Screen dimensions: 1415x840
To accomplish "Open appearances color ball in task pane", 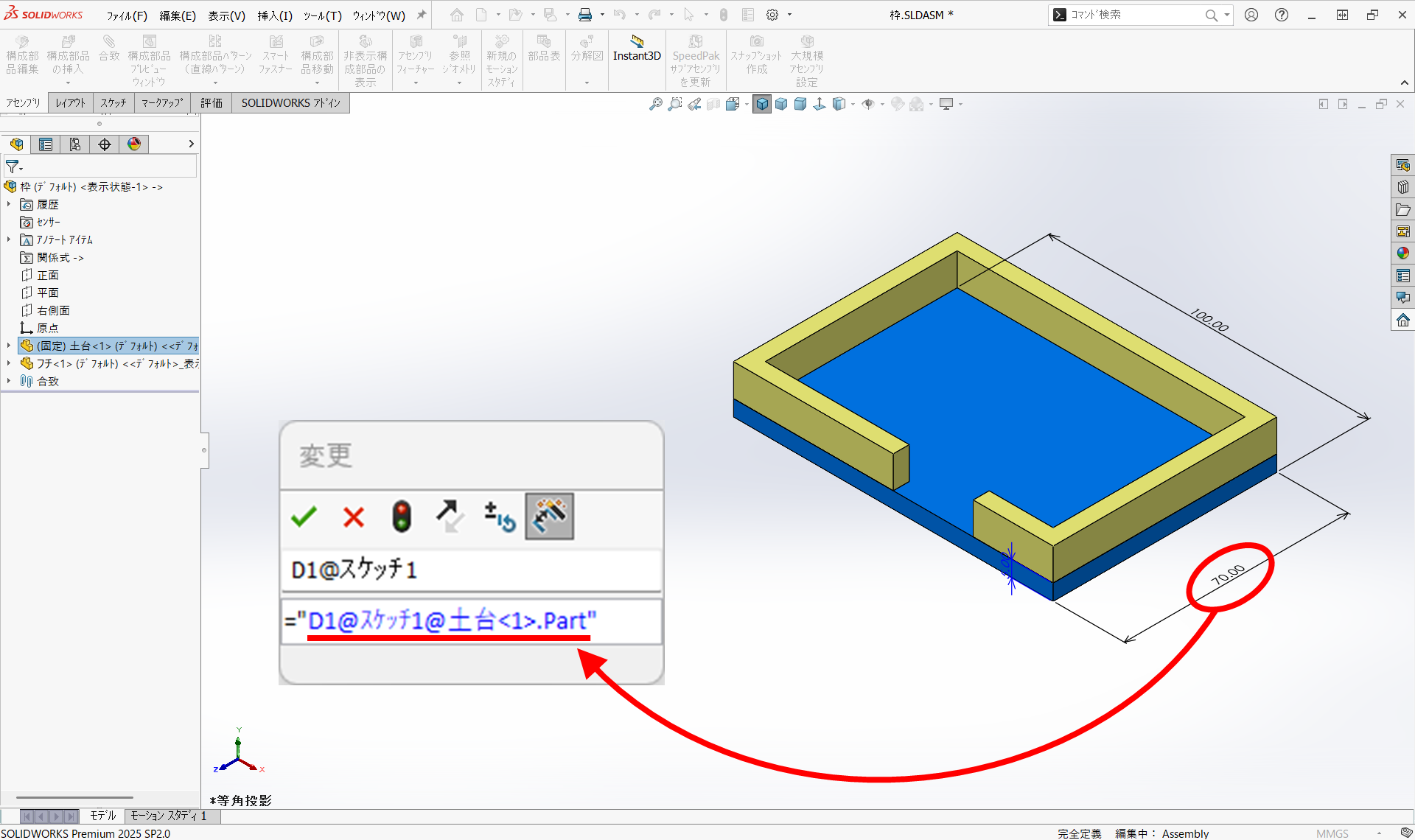I will (1402, 253).
